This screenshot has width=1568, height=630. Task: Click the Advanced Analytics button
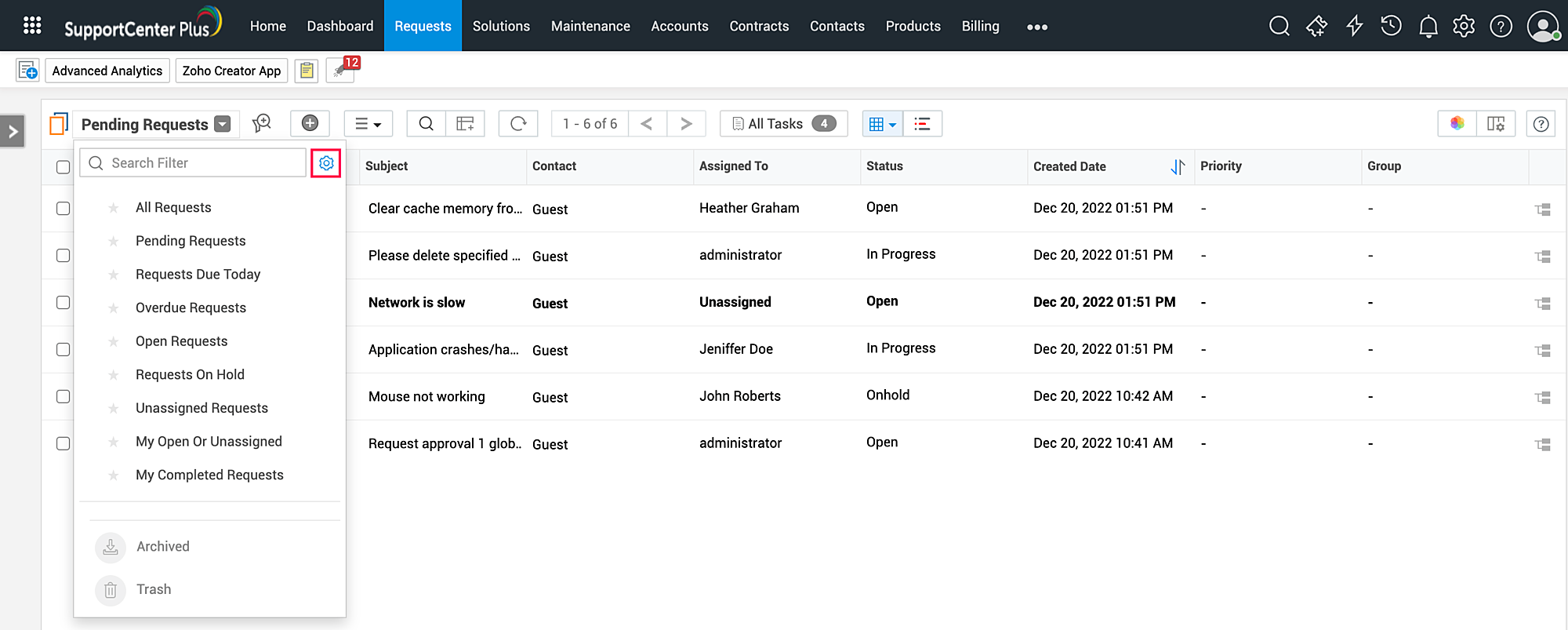pos(107,71)
